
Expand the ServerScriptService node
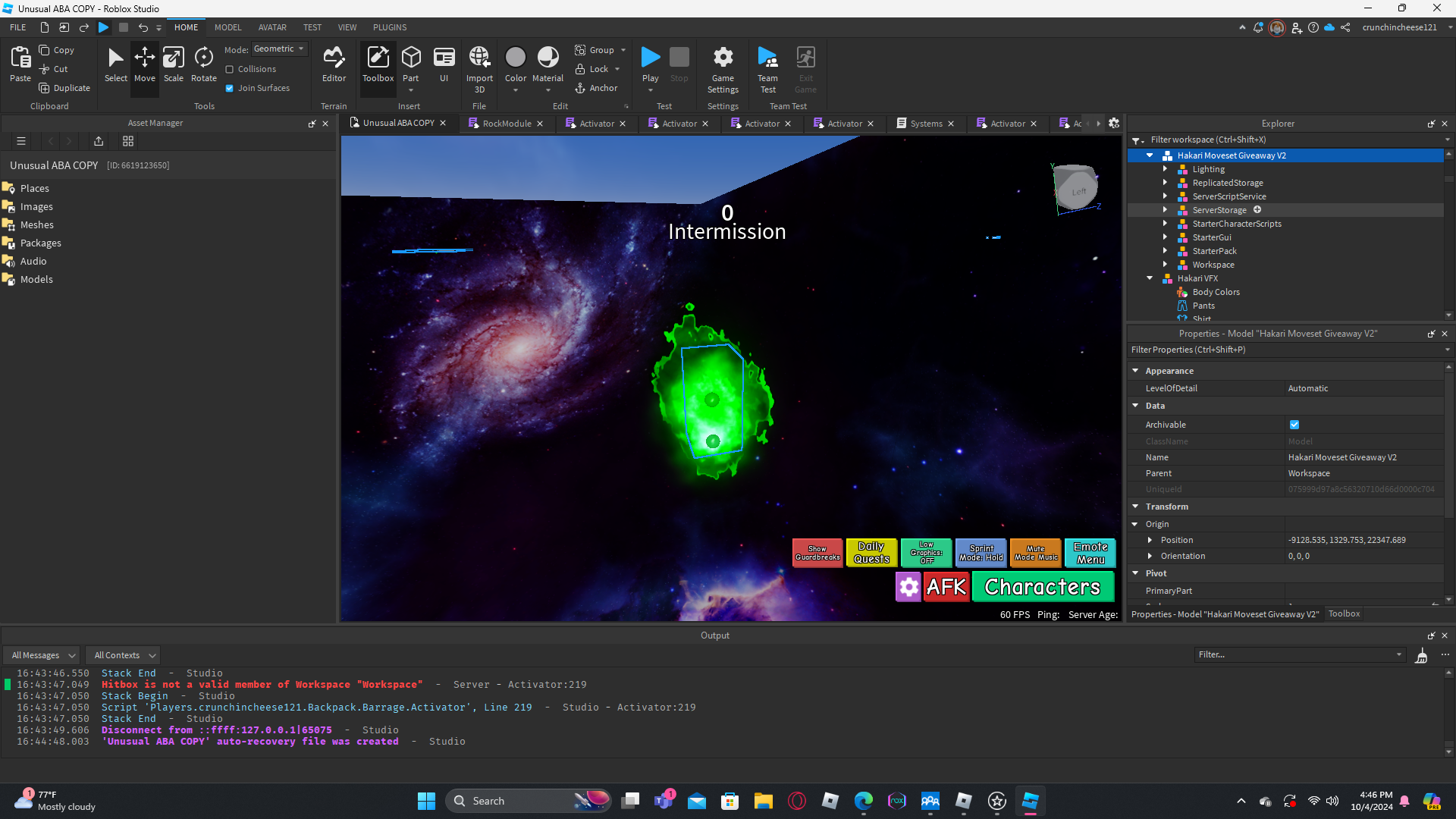tap(1165, 196)
